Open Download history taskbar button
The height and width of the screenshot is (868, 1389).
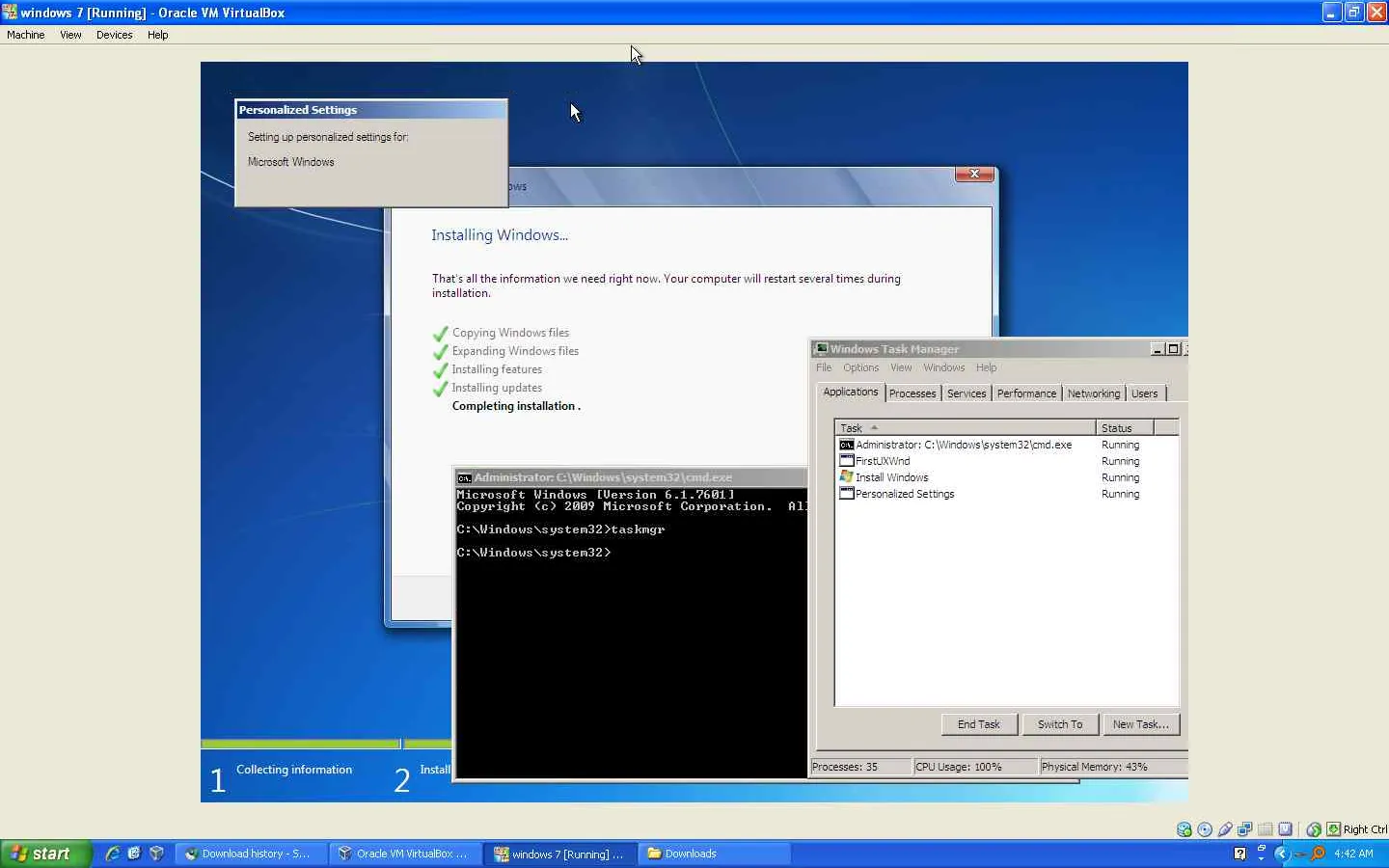pyautogui.click(x=251, y=854)
